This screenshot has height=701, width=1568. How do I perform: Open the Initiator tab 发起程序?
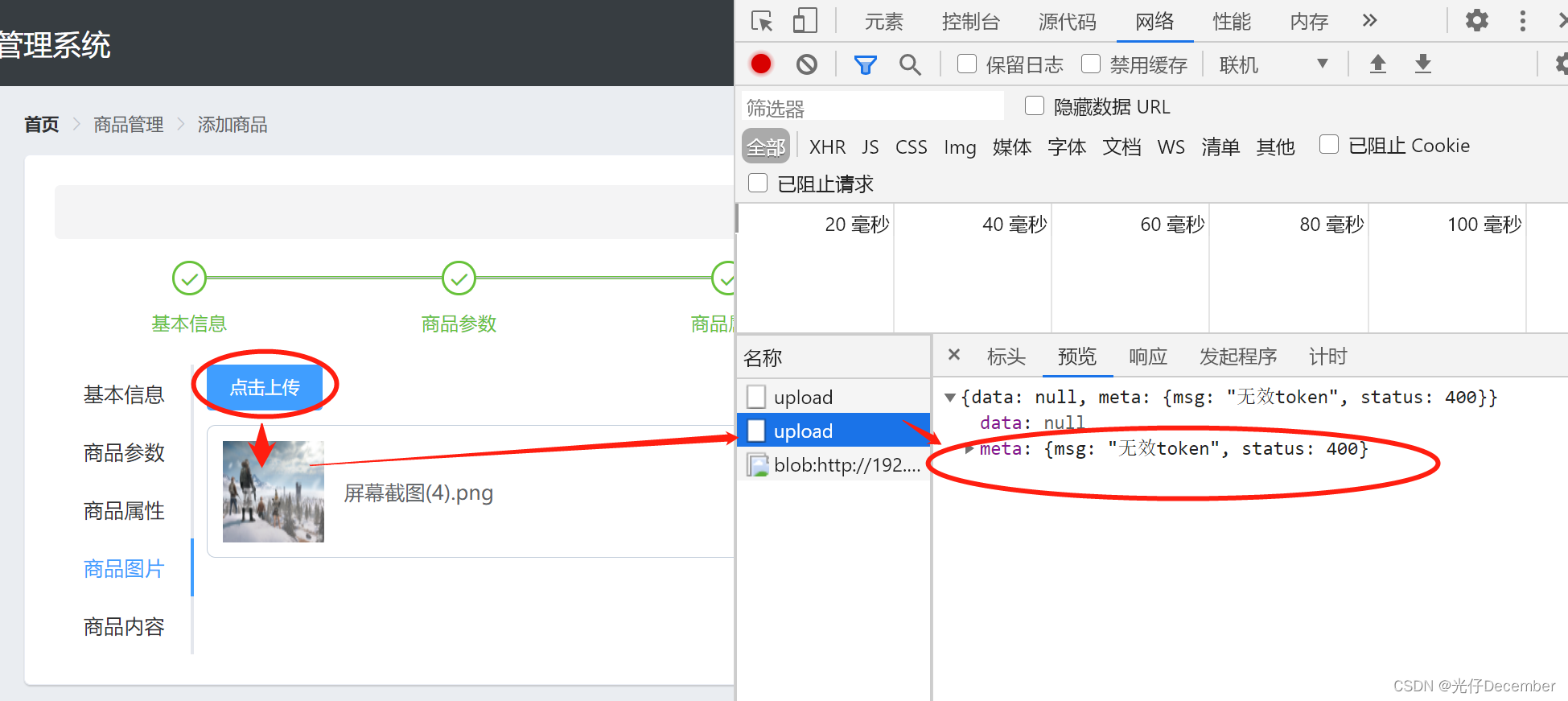coord(1237,357)
